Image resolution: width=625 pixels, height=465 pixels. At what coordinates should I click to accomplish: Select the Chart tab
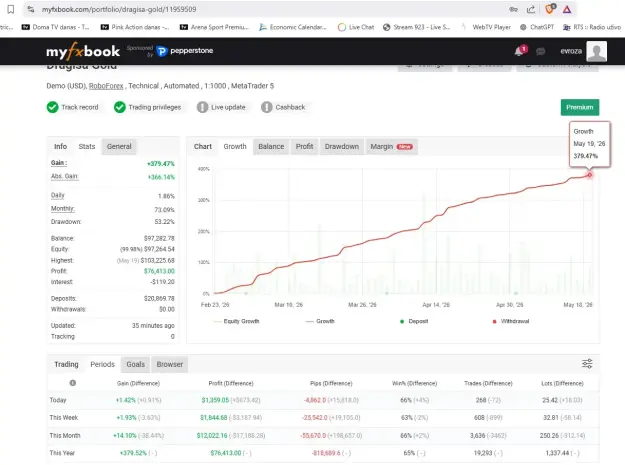[202, 146]
